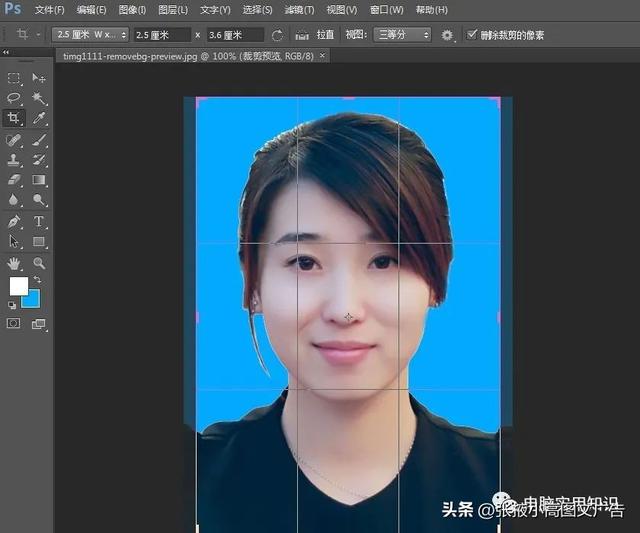Open the 窗口(W) menu

click(x=386, y=10)
